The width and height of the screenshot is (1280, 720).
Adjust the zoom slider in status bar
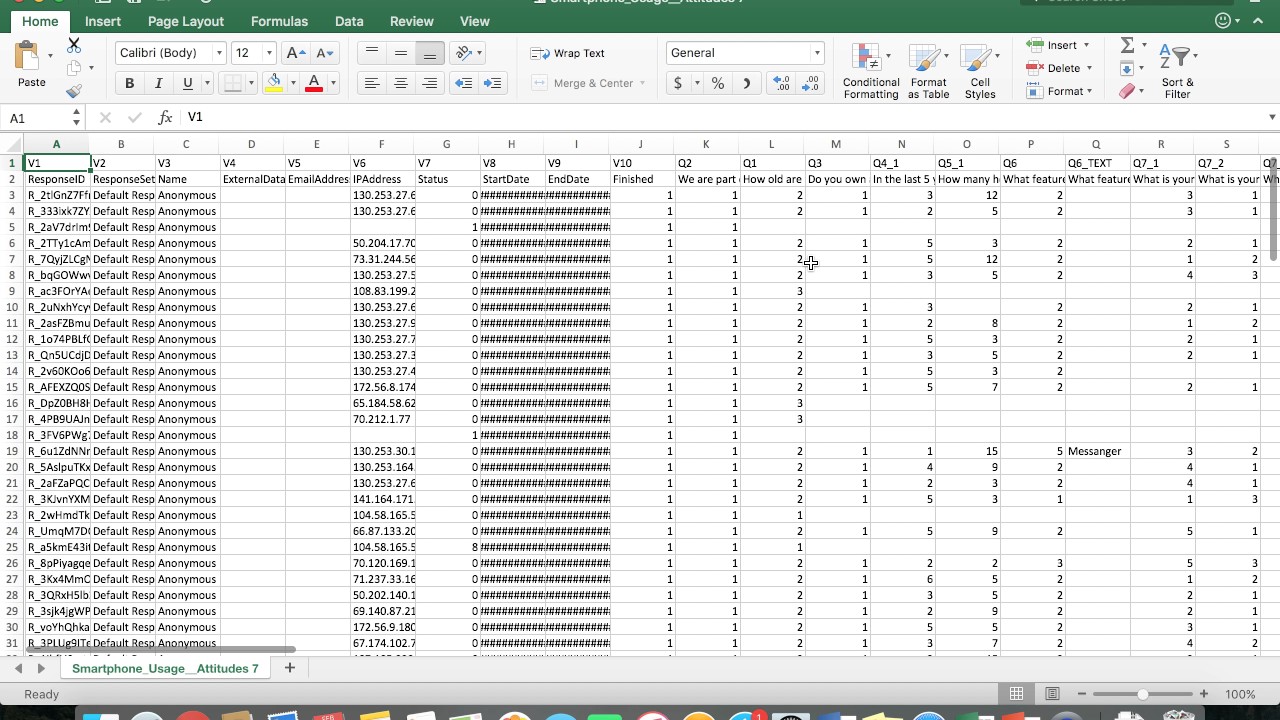1142,694
